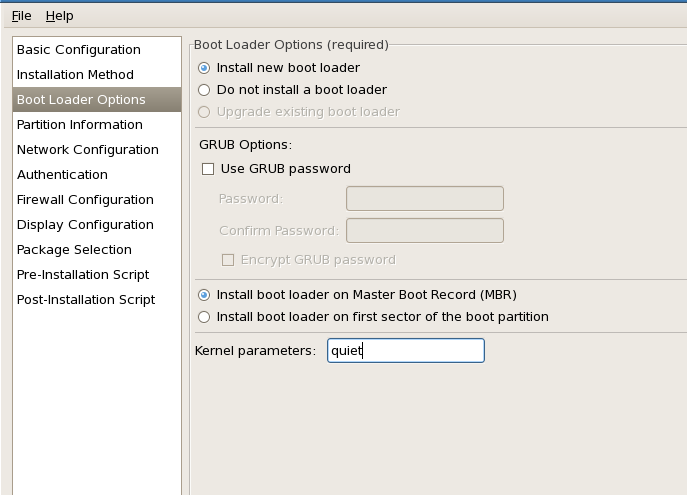Select Boot Loader Options in sidebar
Screen dimensions: 687x495
(81, 100)
